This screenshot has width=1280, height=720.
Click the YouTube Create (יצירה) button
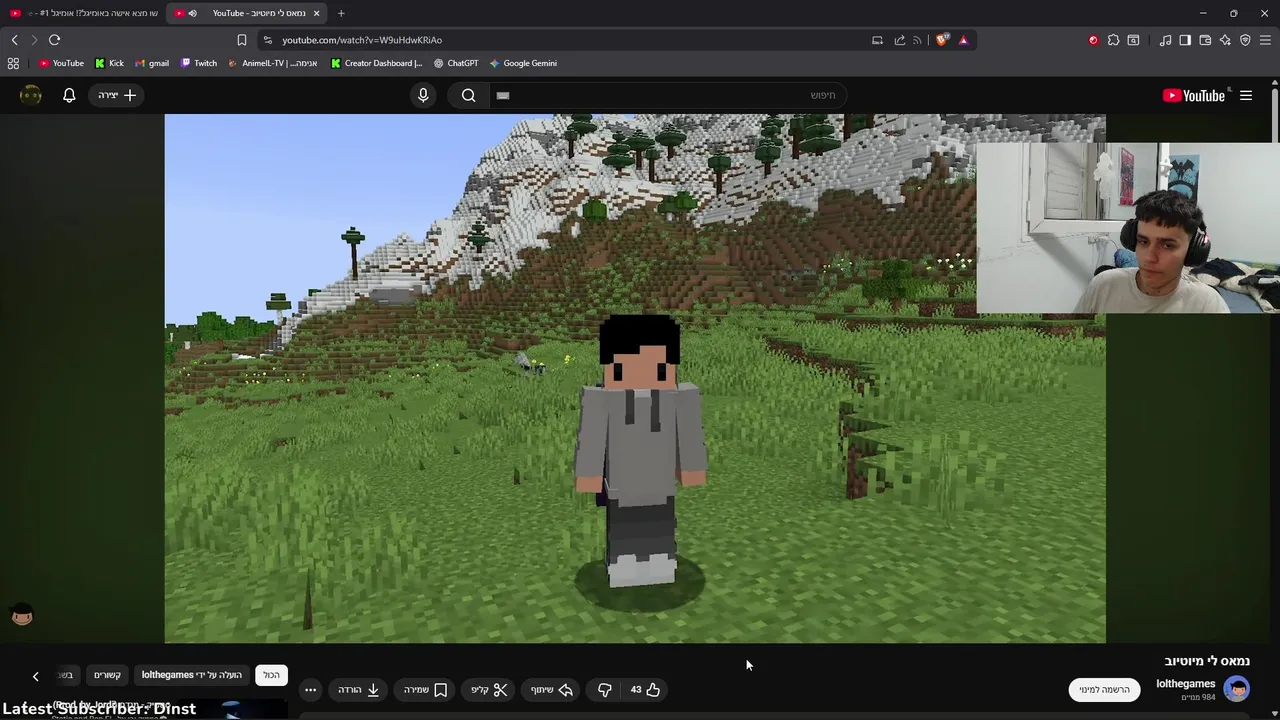tap(117, 95)
